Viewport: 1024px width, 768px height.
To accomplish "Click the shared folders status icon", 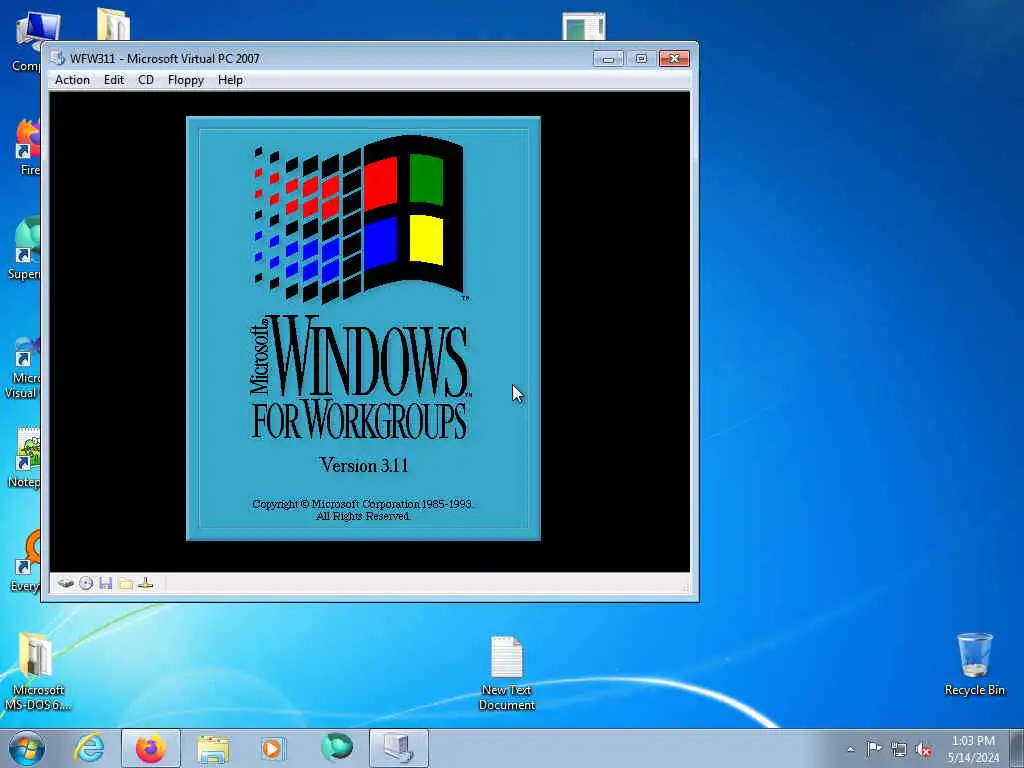I will [126, 583].
